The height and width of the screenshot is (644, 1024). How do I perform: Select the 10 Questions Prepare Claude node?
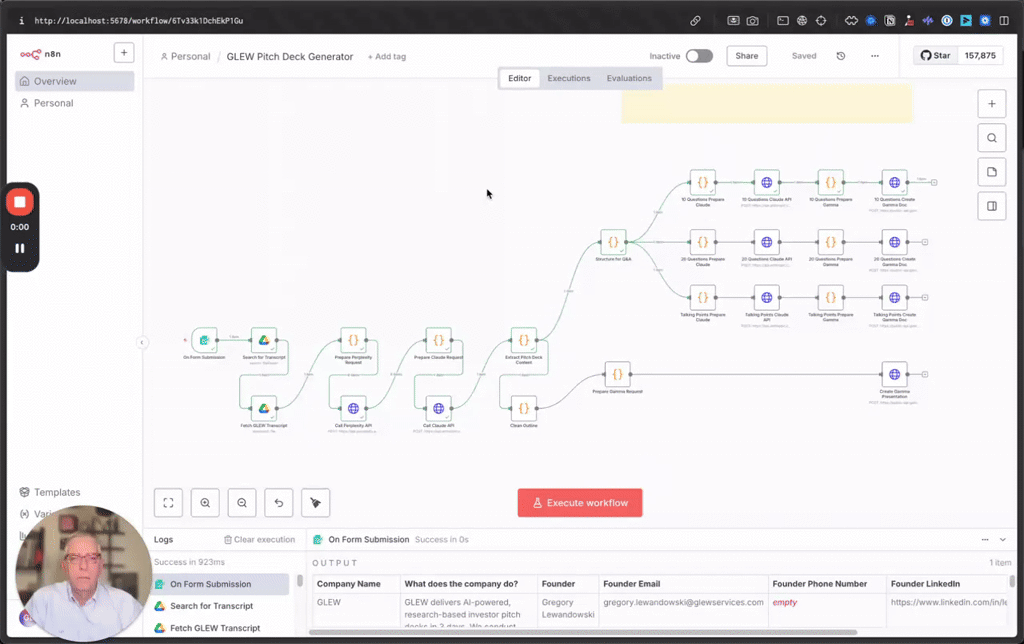coord(703,182)
